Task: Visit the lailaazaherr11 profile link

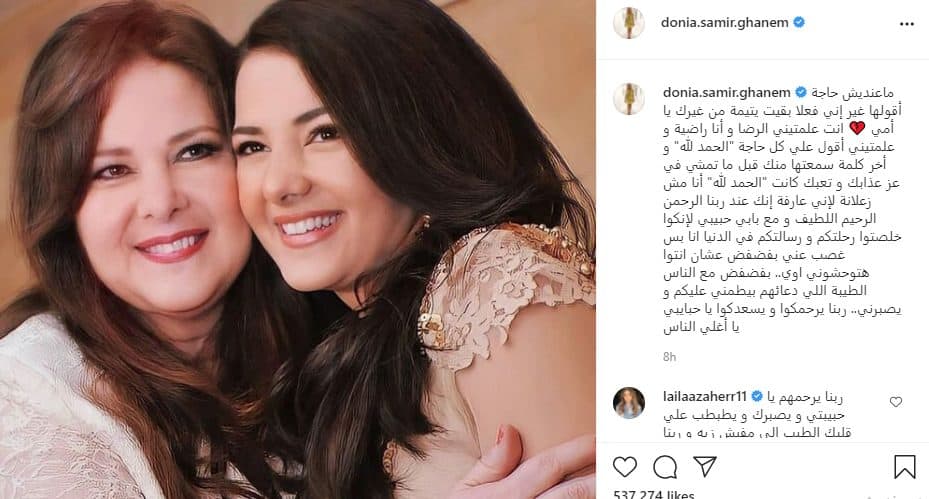Action: [705, 396]
